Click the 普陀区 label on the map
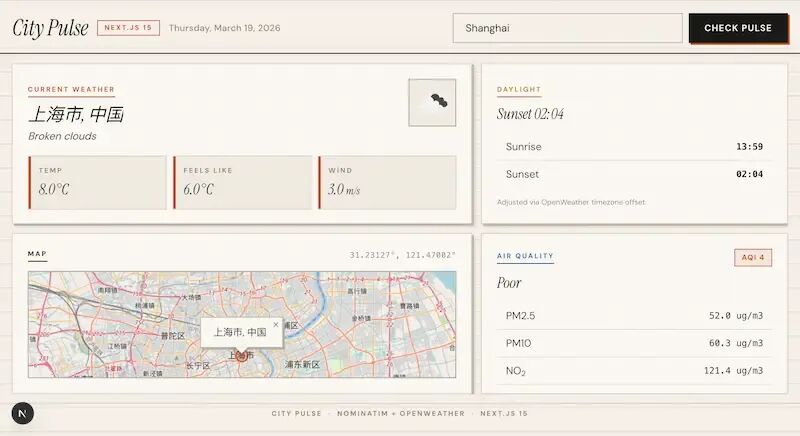The image size is (800, 436). 172,336
